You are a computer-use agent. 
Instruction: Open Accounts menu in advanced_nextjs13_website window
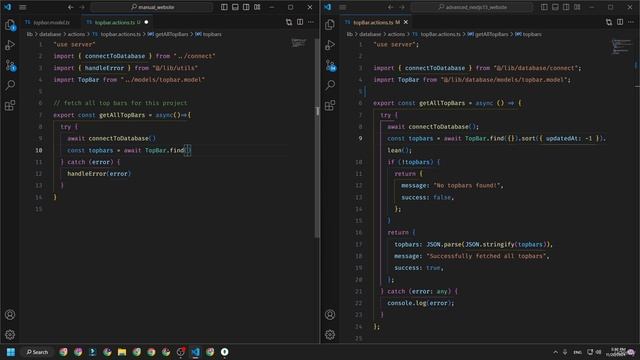click(330, 315)
